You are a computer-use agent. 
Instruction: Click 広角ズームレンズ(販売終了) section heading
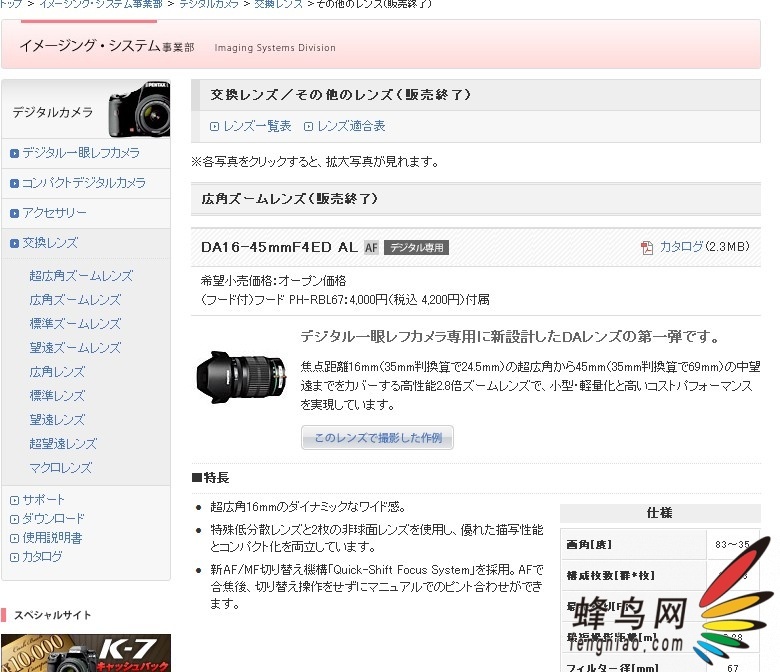coord(290,199)
